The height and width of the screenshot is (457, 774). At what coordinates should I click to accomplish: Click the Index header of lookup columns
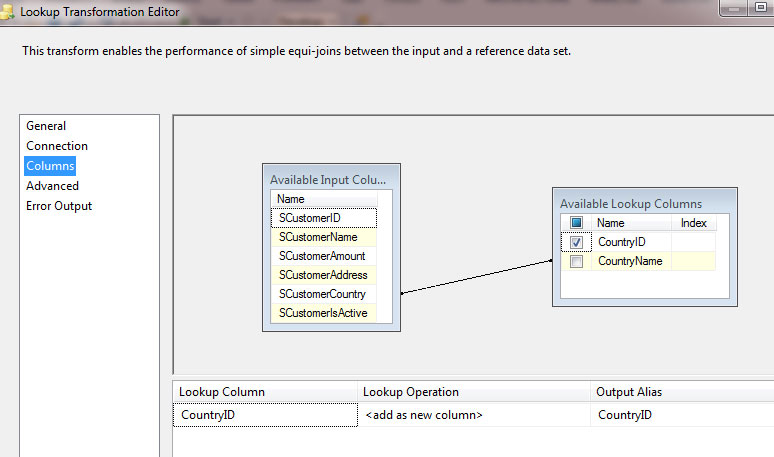[x=694, y=223]
